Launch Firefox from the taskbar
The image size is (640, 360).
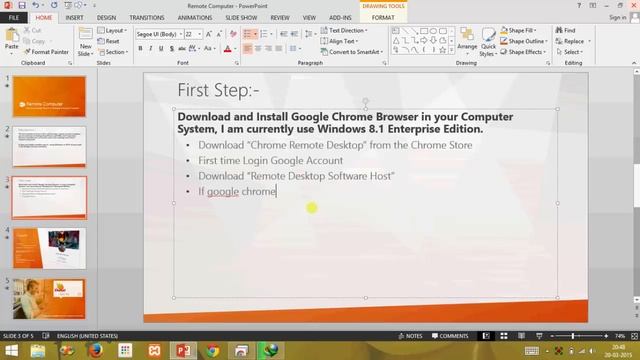point(95,351)
